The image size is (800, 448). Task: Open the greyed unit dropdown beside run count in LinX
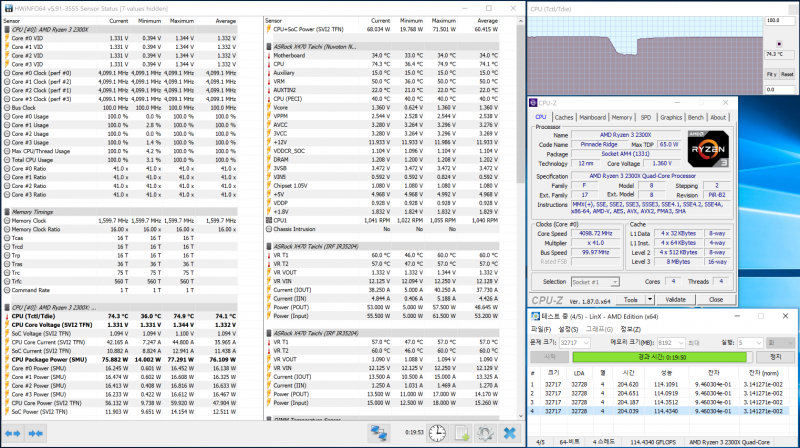tap(780, 343)
